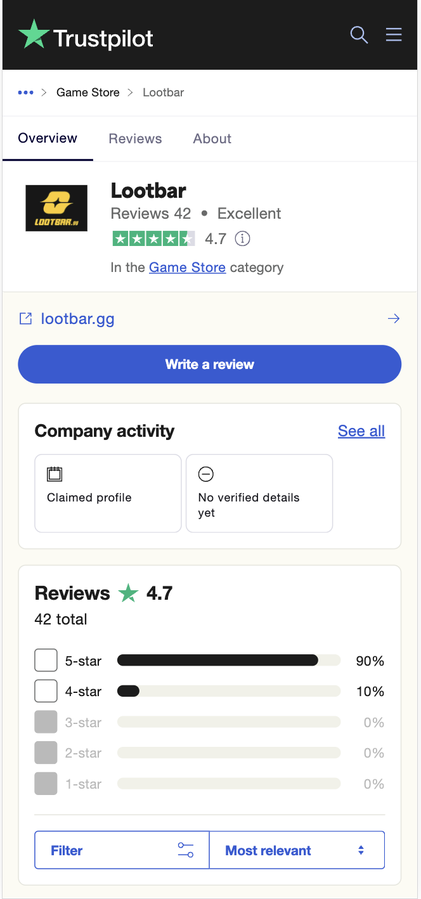Switch to the Reviews tab
The height and width of the screenshot is (899, 421).
tap(135, 138)
